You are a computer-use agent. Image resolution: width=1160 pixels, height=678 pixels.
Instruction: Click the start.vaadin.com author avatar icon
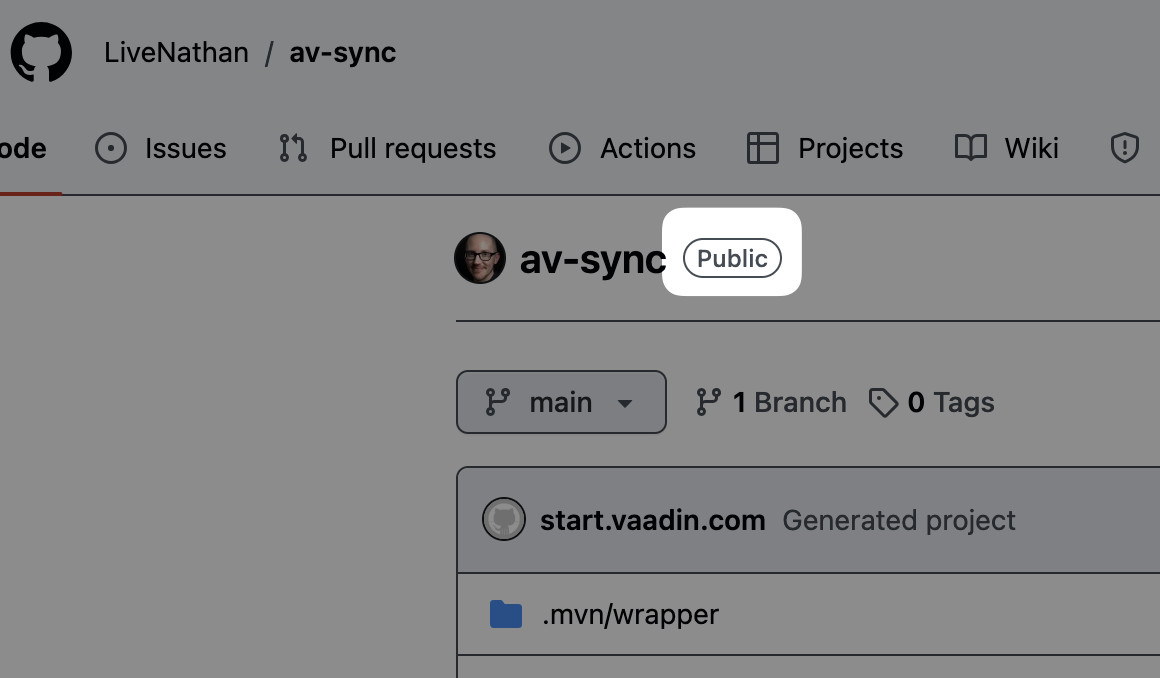504,520
